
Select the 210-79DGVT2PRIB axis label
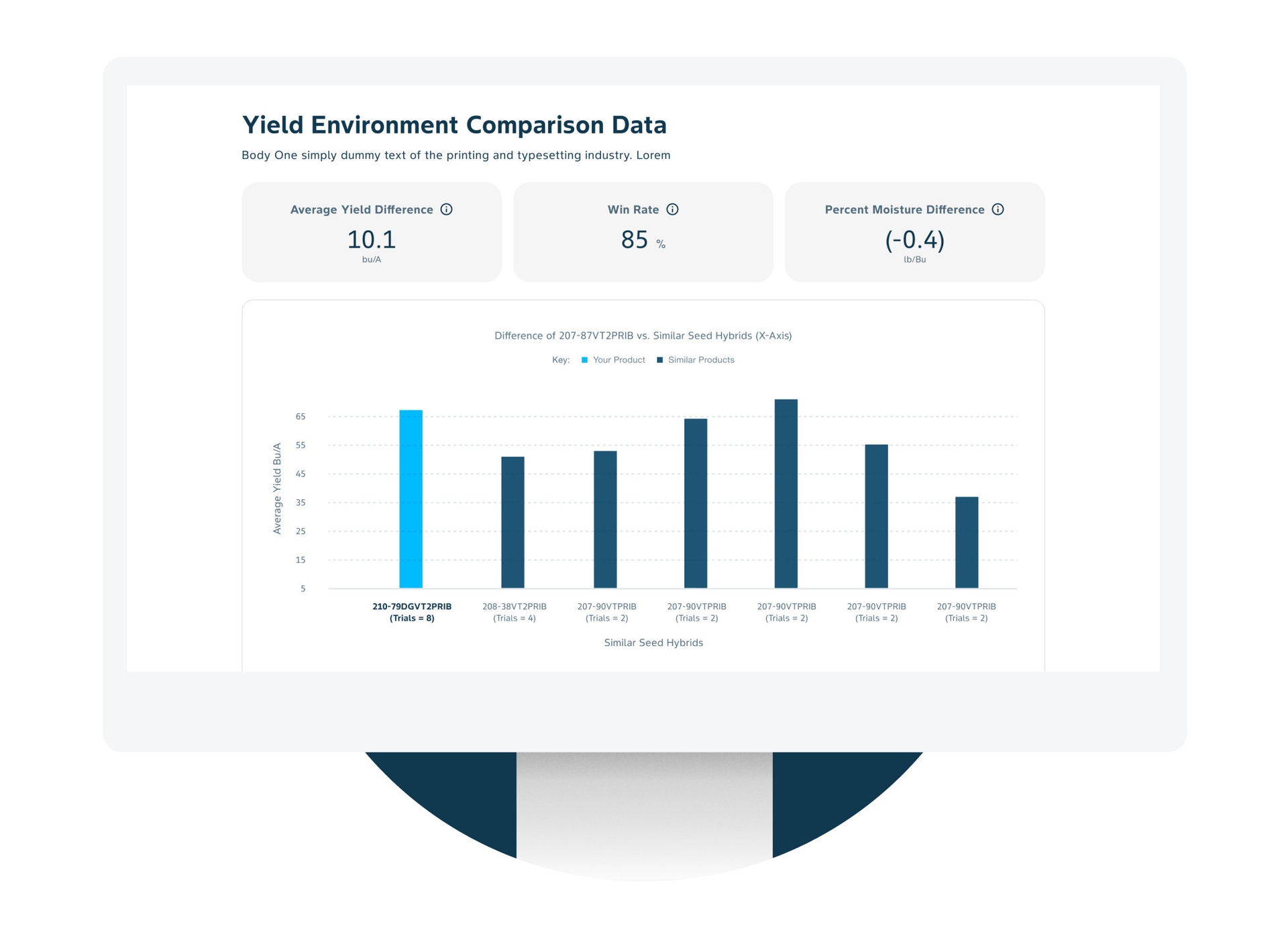click(x=412, y=612)
